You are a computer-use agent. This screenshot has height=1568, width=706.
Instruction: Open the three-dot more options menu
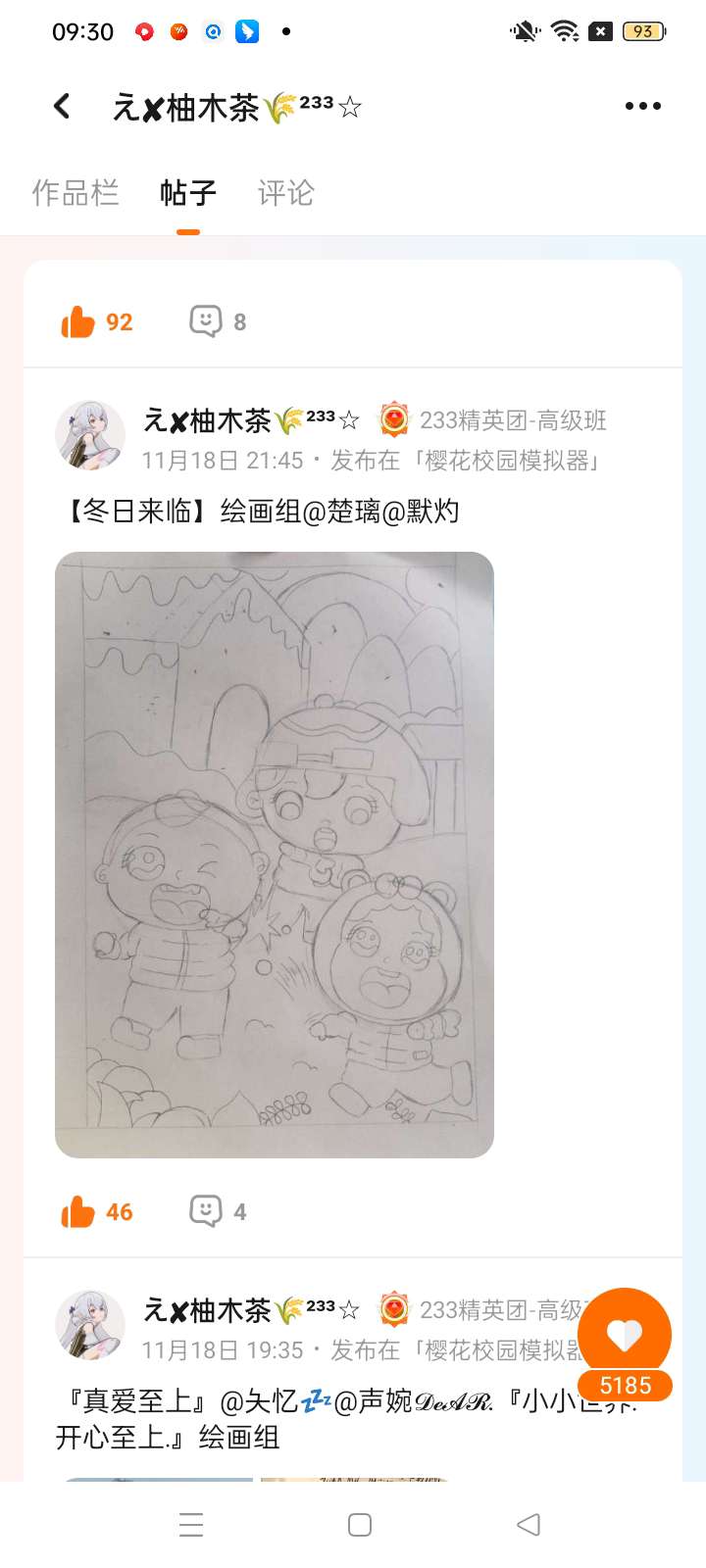point(643,106)
